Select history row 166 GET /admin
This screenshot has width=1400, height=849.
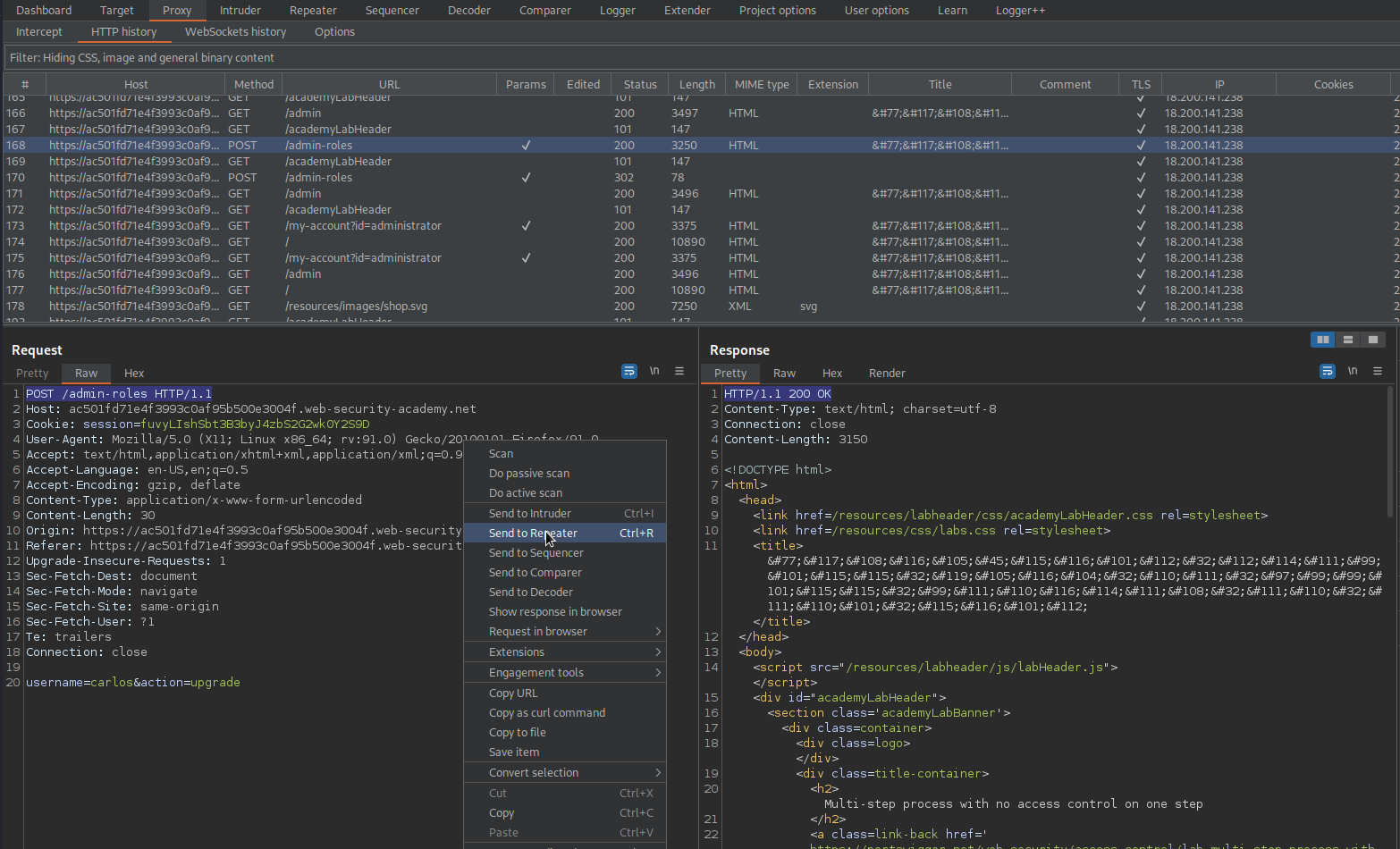coord(700,113)
